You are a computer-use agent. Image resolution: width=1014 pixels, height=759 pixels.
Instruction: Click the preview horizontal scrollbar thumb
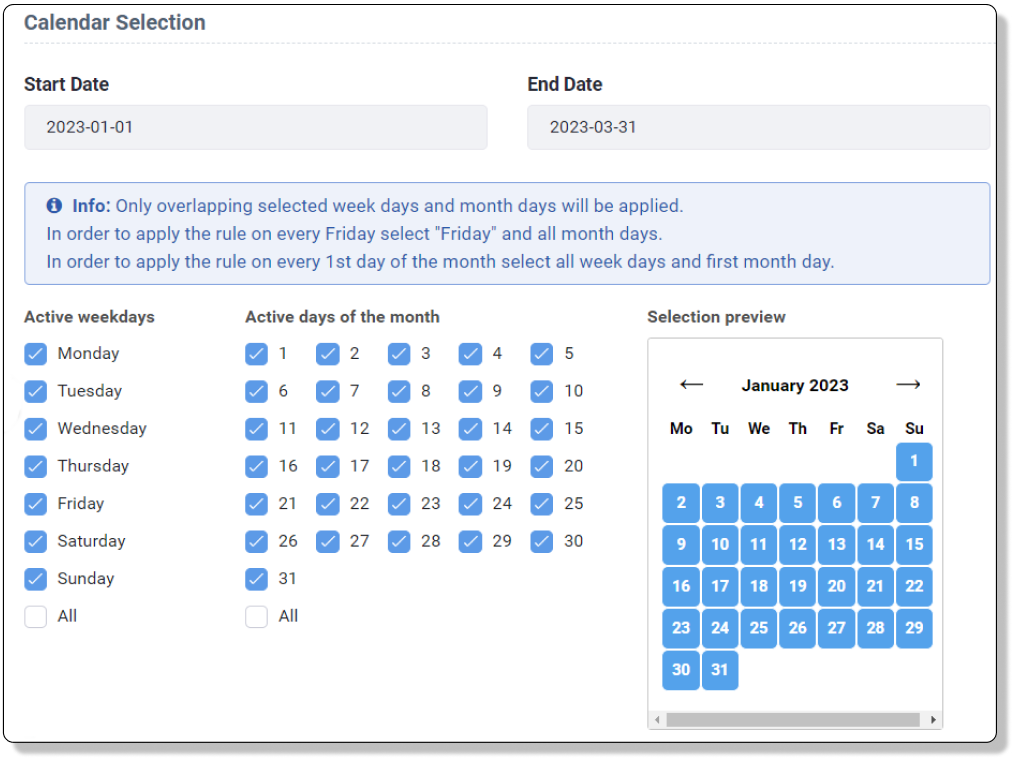tap(793, 720)
